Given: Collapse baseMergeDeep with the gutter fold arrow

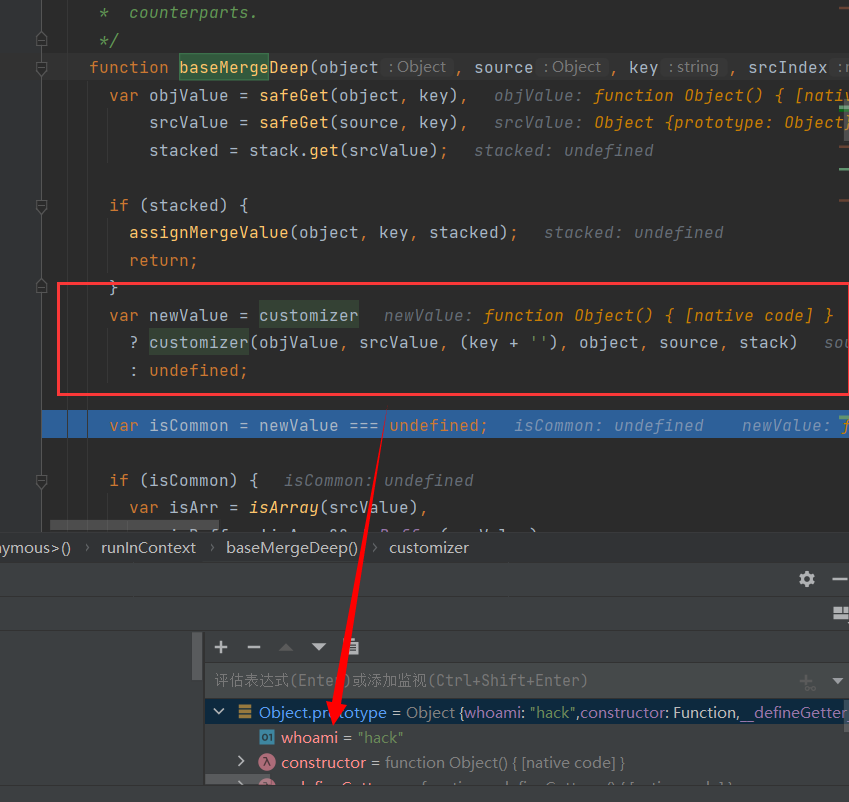Looking at the screenshot, I should click(x=40, y=67).
